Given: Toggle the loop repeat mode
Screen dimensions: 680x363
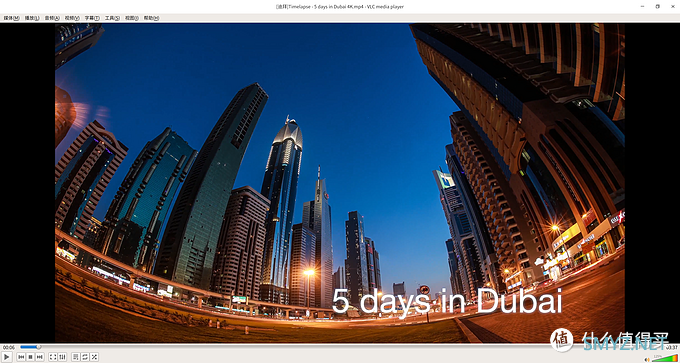Looking at the screenshot, I should pyautogui.click(x=85, y=357).
